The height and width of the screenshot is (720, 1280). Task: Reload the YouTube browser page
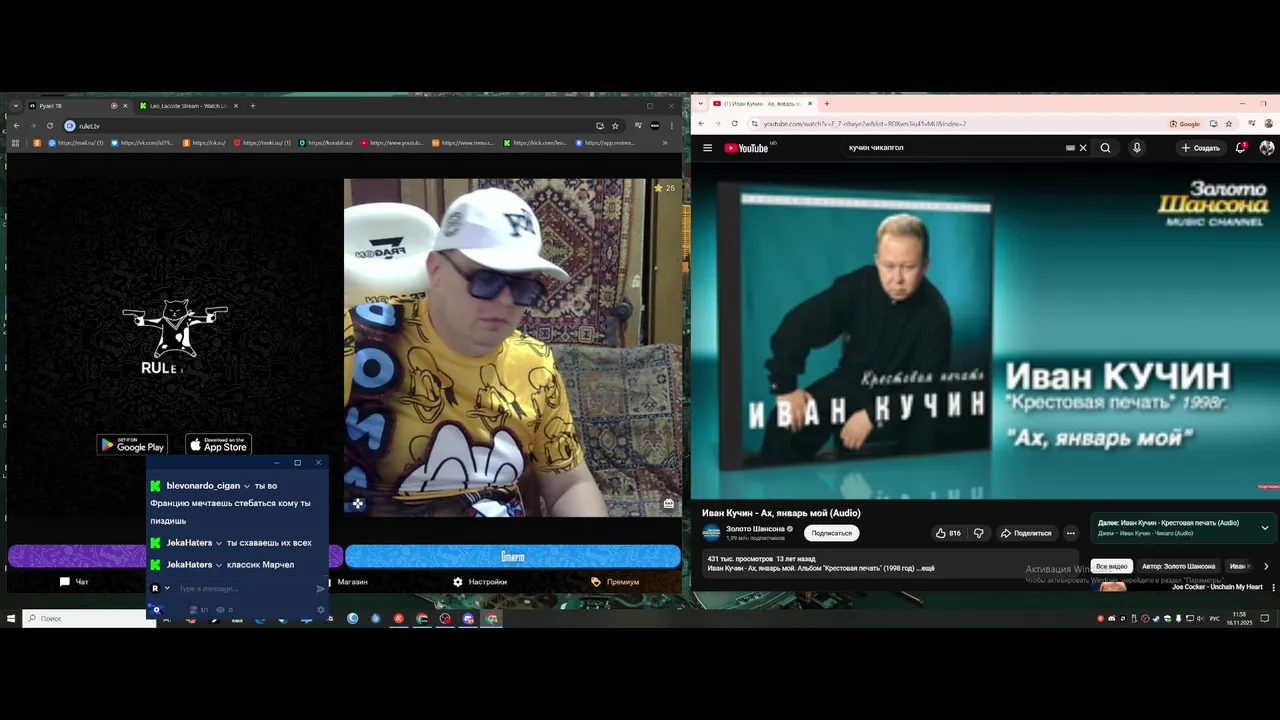(x=734, y=124)
